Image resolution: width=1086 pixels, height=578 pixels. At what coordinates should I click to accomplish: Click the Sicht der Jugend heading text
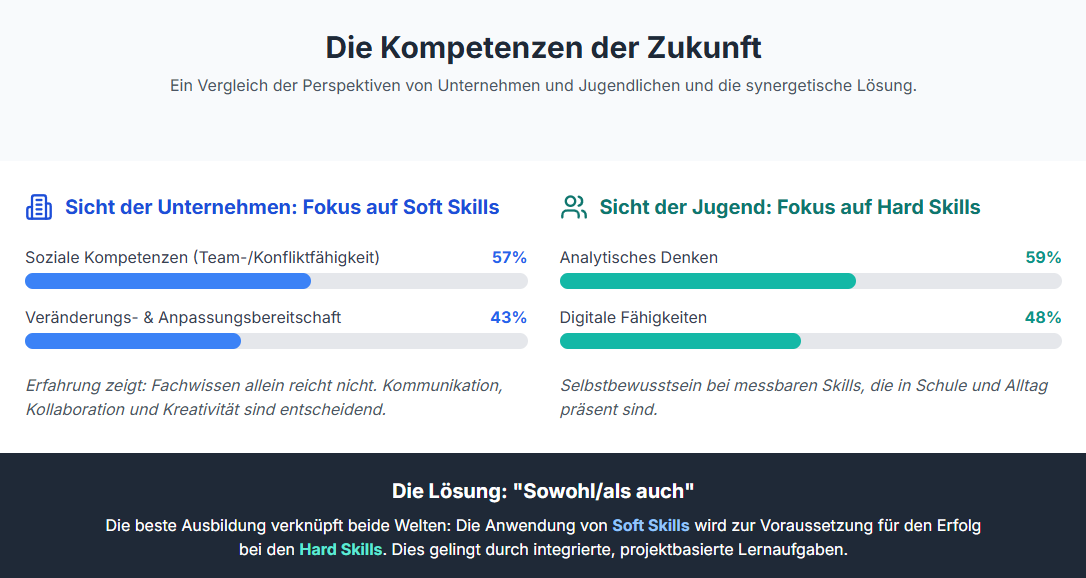pyautogui.click(x=790, y=207)
